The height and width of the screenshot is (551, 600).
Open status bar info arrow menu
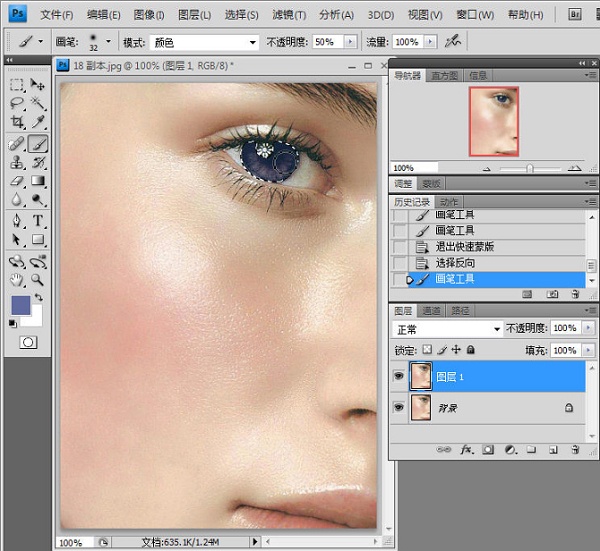tap(255, 541)
